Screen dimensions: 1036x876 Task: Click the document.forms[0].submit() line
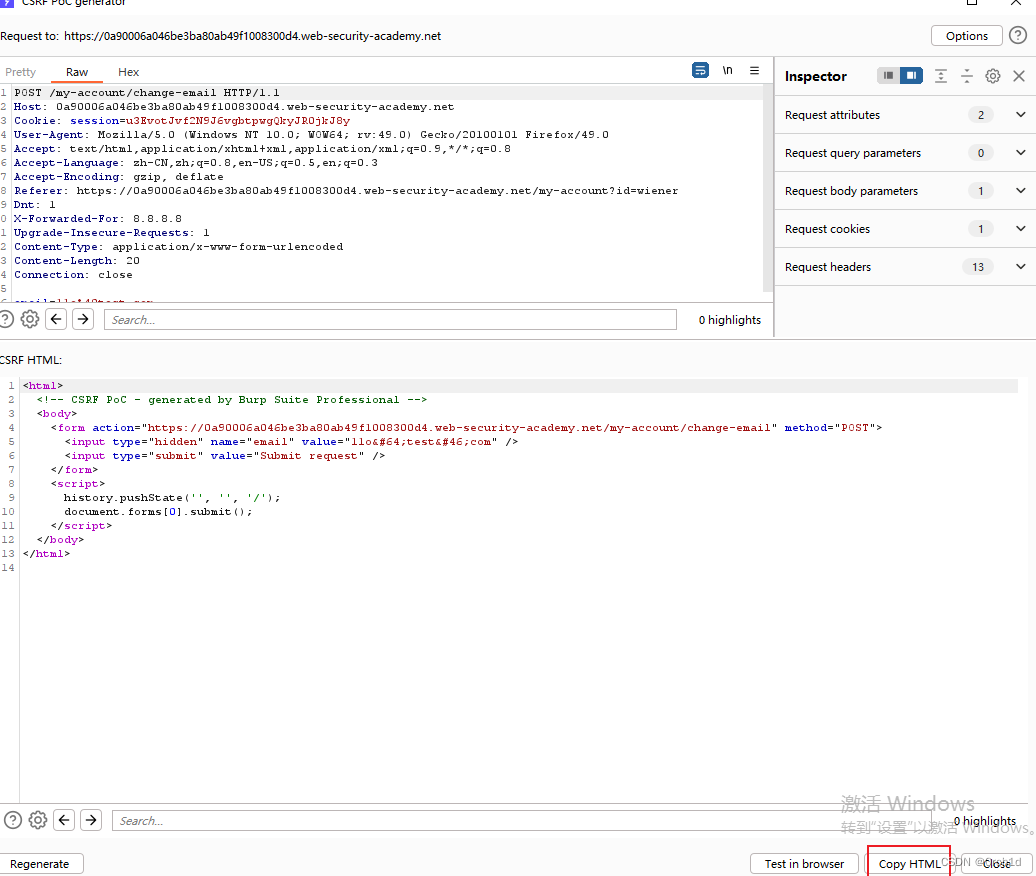158,511
